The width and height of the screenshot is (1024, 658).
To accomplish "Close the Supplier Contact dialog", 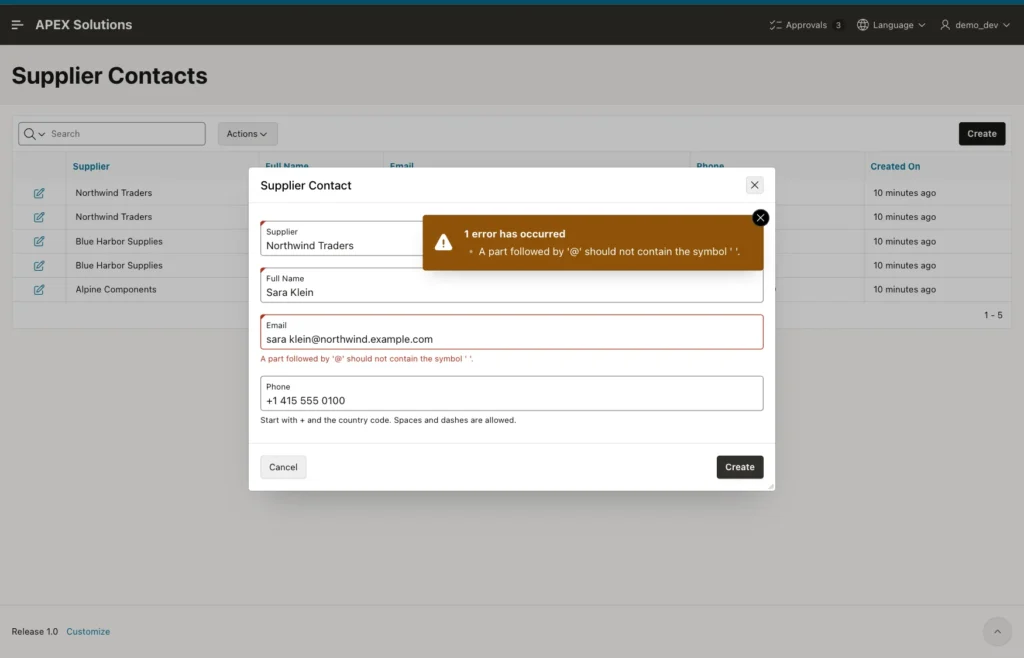I will 754,185.
